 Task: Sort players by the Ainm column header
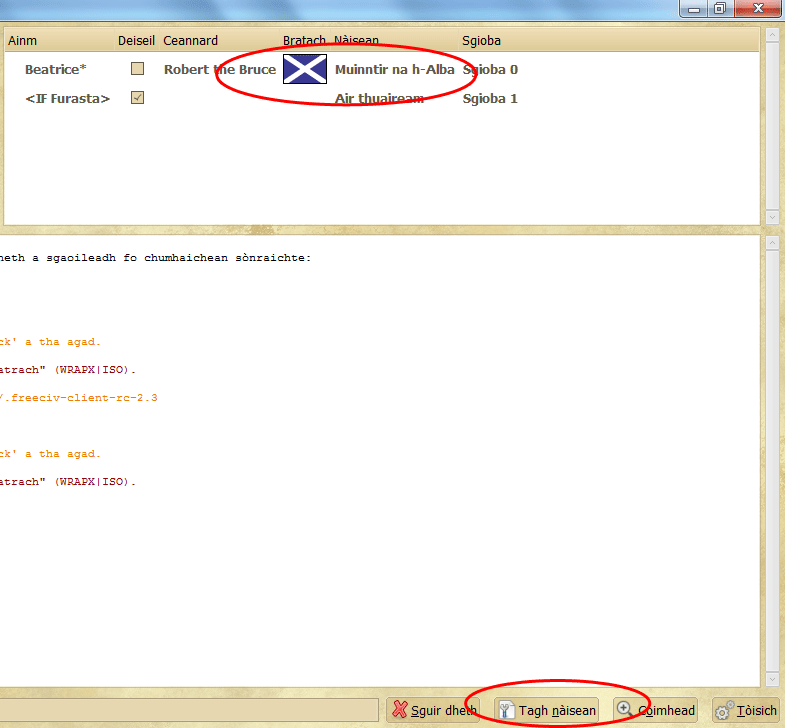tap(22, 41)
